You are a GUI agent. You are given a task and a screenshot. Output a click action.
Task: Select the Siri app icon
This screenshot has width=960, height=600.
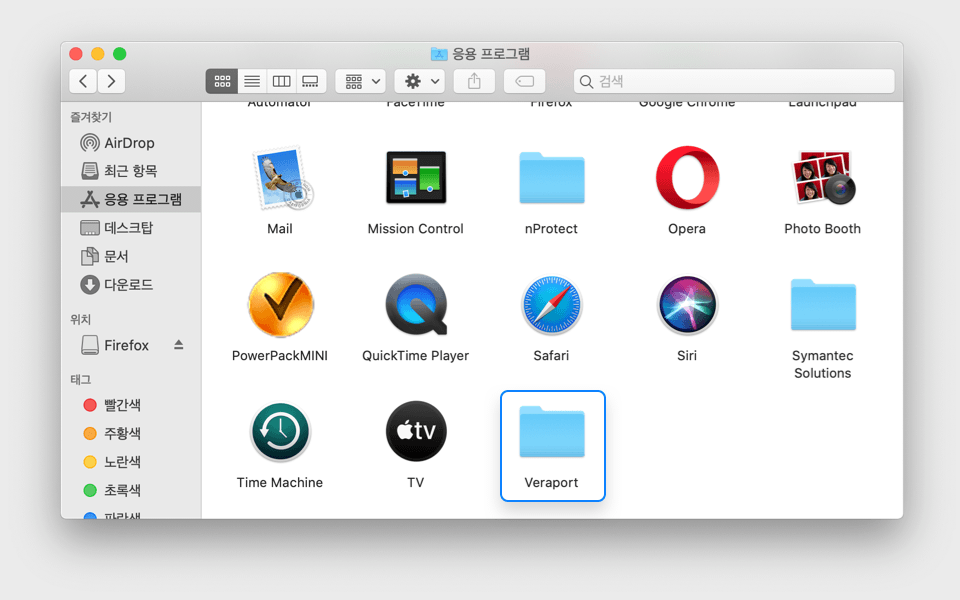tap(687, 306)
